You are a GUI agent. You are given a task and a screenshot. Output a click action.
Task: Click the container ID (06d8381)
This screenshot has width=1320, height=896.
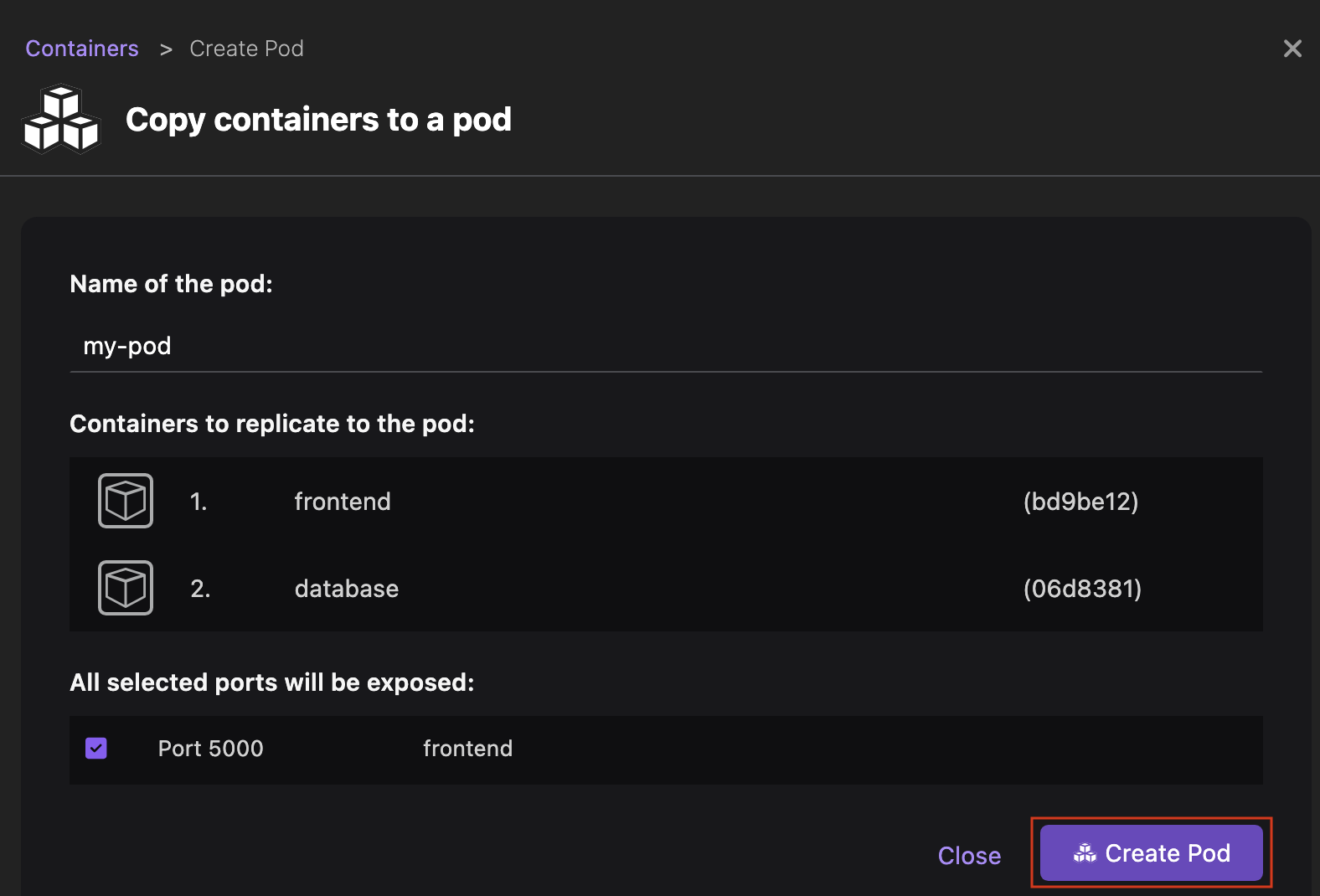1082,589
